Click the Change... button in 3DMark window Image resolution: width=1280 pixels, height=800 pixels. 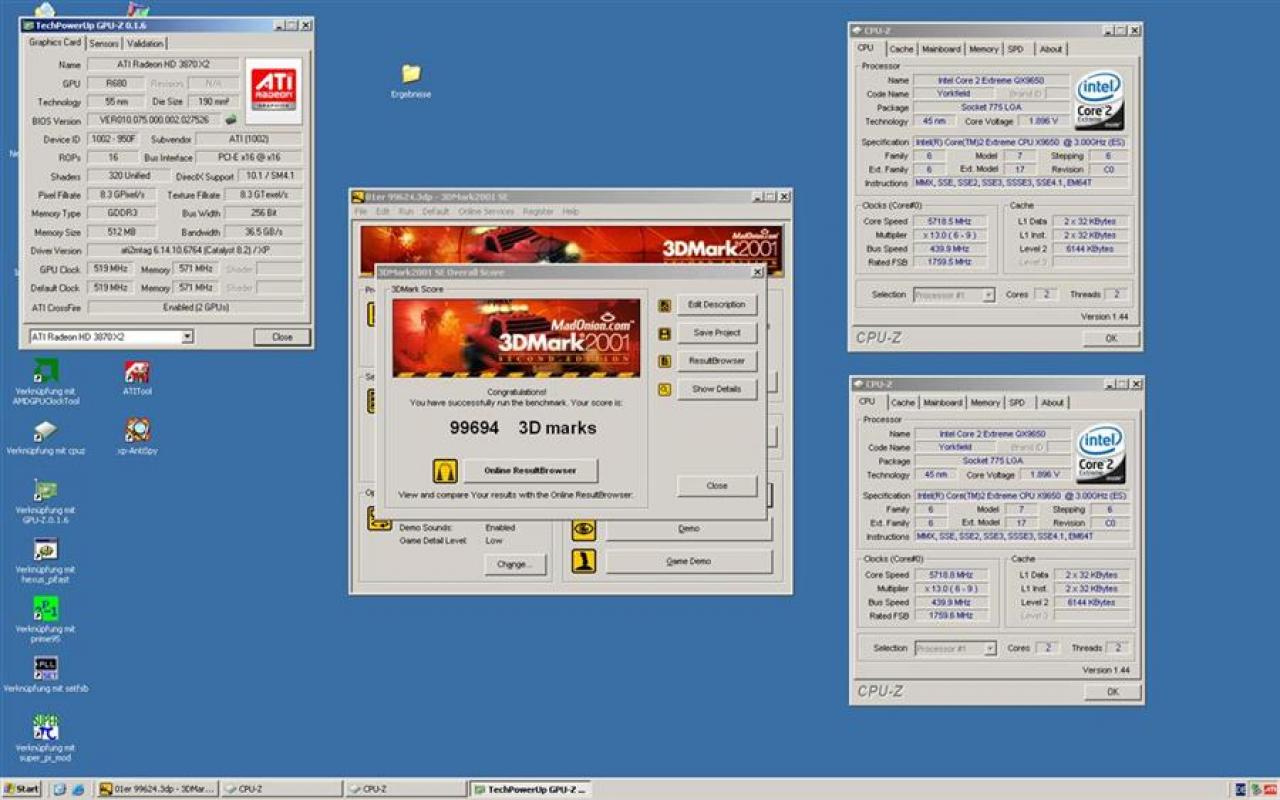click(x=516, y=564)
